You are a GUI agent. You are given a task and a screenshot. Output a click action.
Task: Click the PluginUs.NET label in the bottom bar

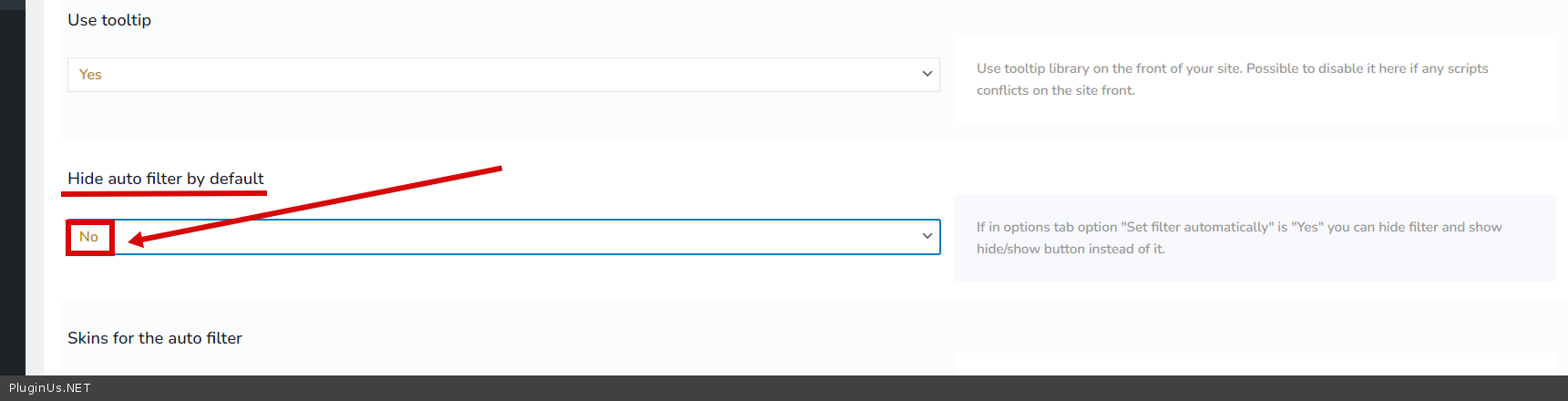[x=50, y=388]
